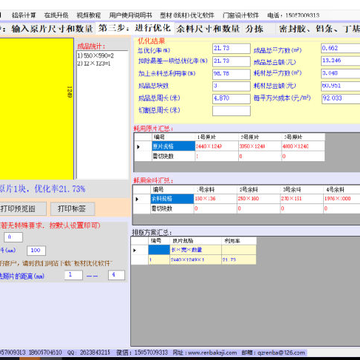Screen dimensions: 360x360
Task: Click the 4号余料 column header
Action: (342, 190)
